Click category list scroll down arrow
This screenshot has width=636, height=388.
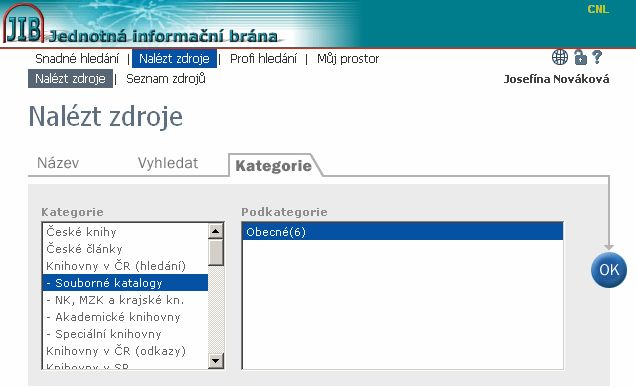pyautogui.click(x=216, y=360)
